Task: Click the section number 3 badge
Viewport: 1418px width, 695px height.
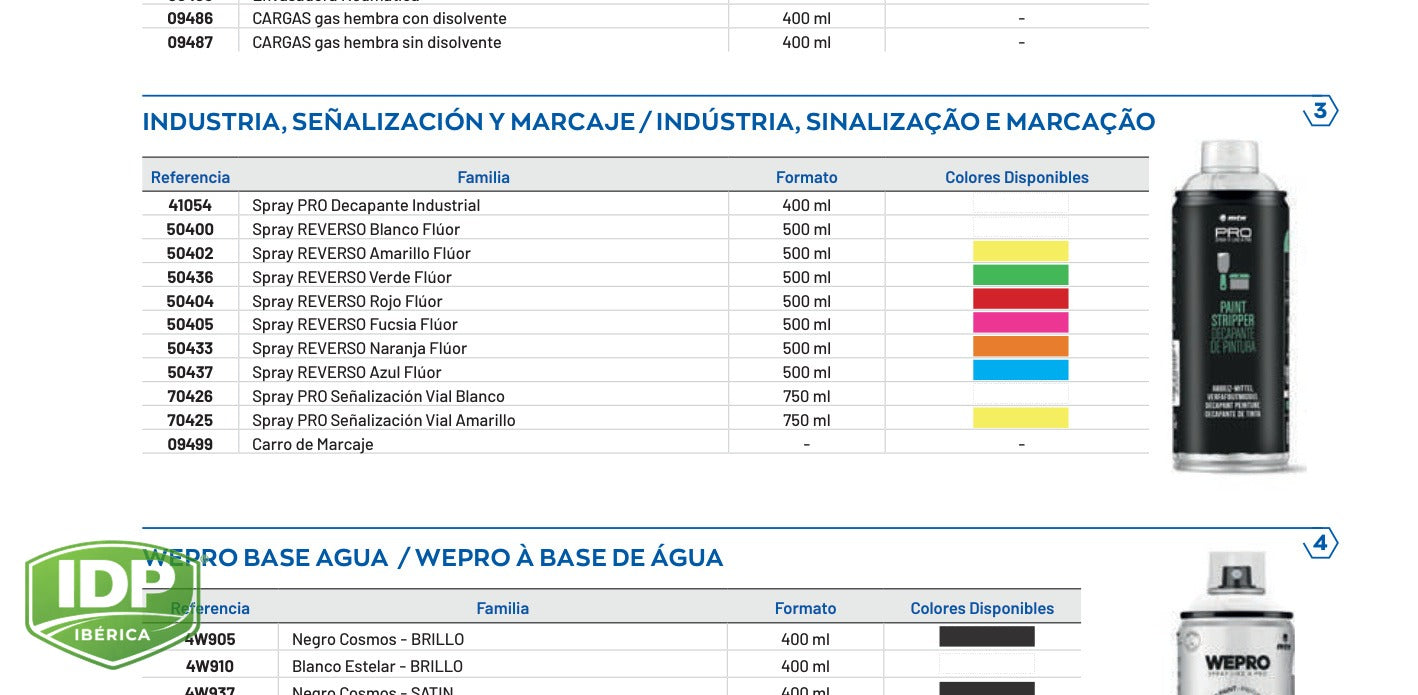Action: click(x=1320, y=111)
